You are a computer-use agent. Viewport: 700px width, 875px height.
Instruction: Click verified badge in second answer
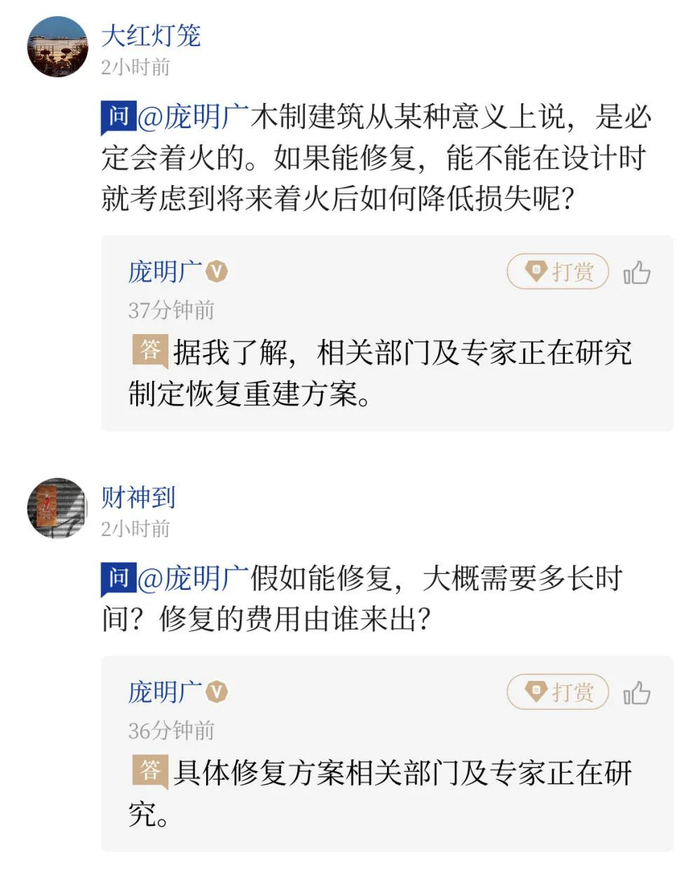(x=217, y=692)
